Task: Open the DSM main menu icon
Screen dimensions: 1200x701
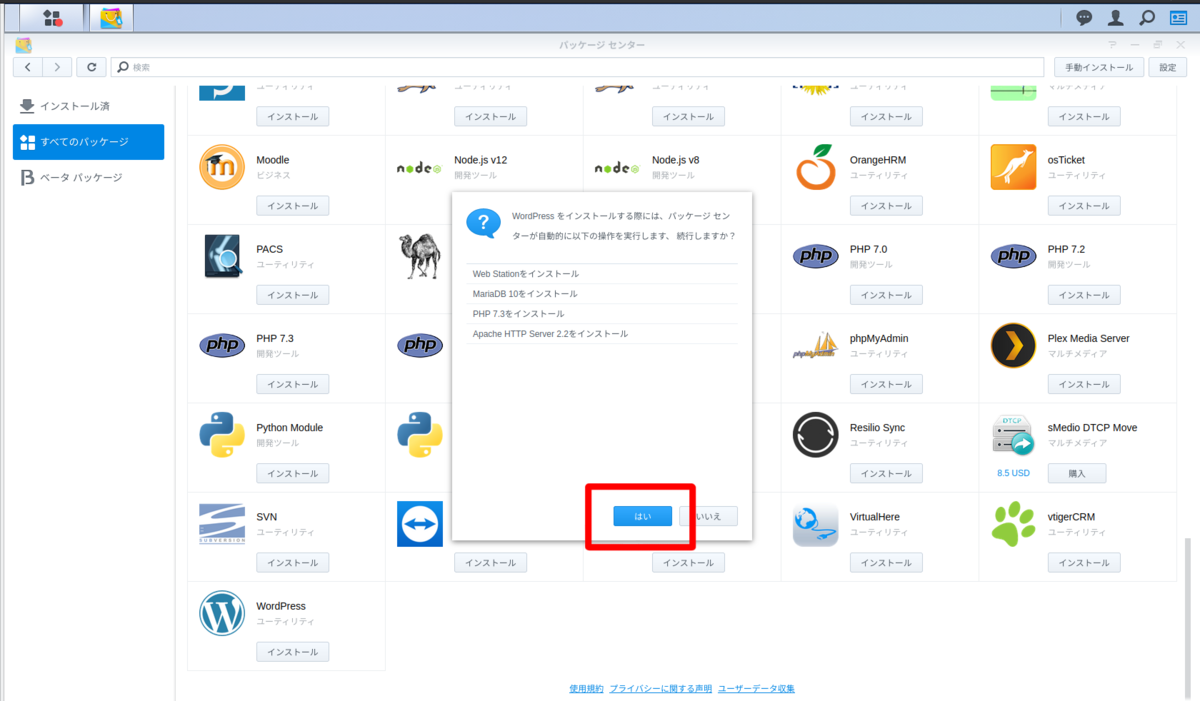Action: (x=52, y=17)
